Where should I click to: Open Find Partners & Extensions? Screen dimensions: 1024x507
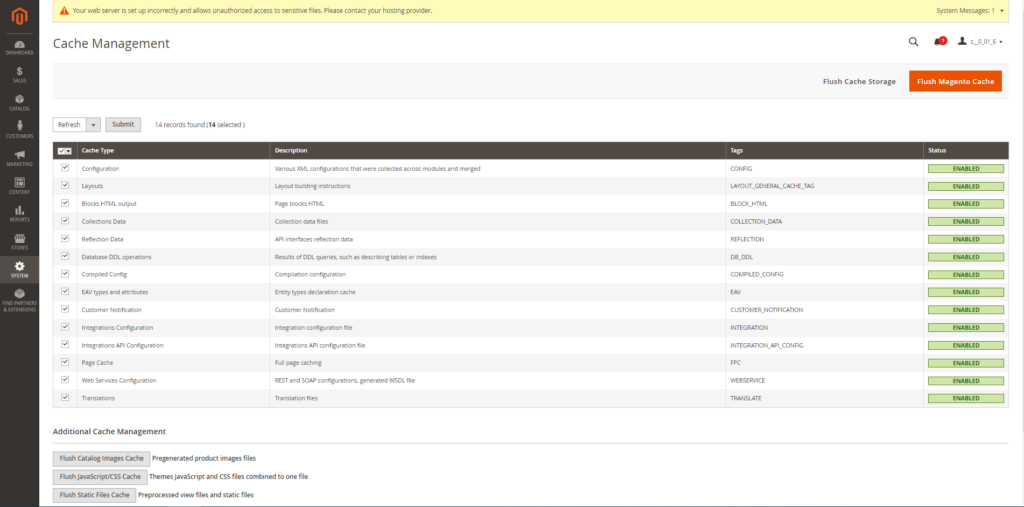click(20, 300)
